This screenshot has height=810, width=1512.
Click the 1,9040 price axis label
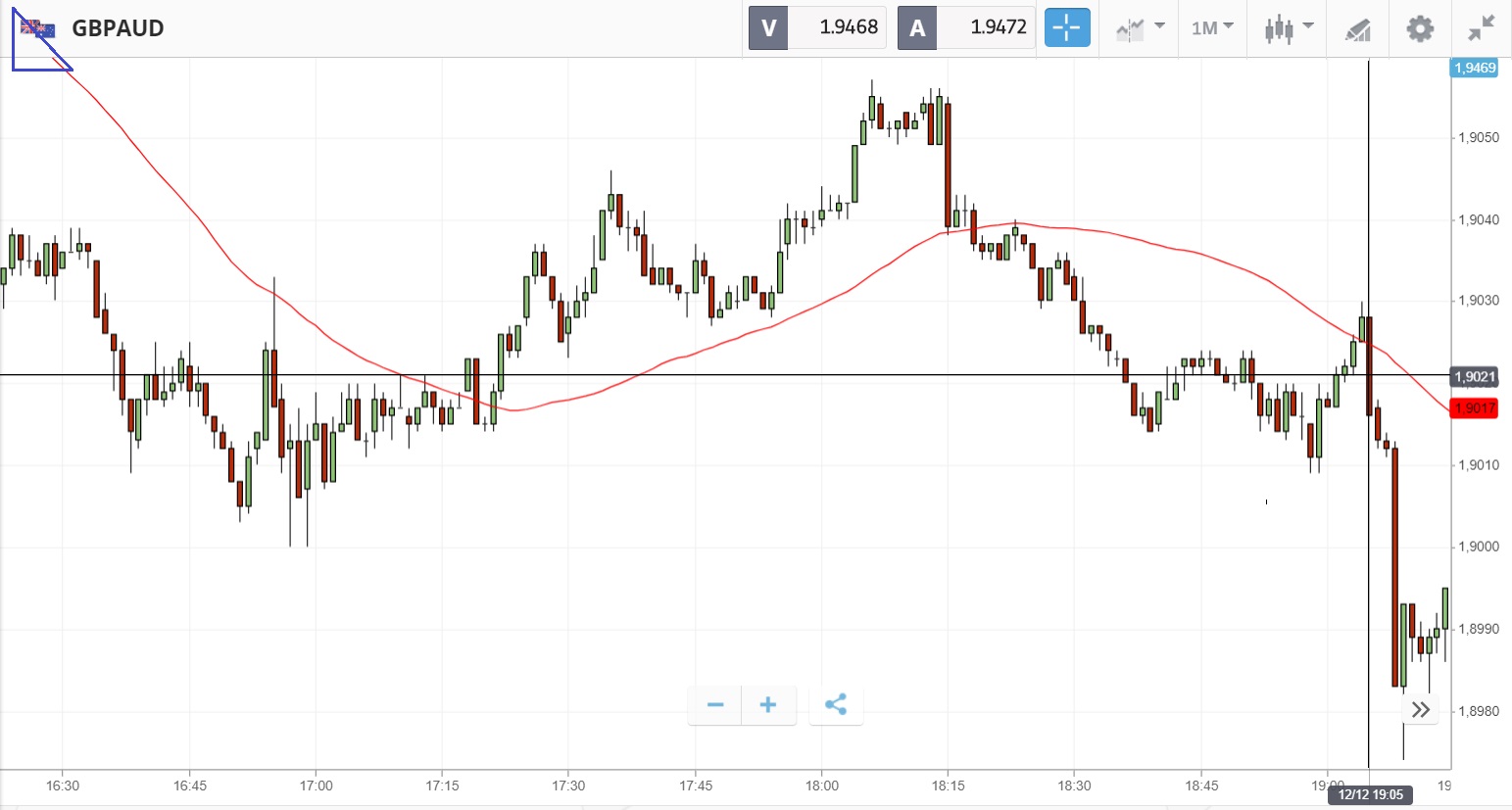pyautogui.click(x=1479, y=220)
